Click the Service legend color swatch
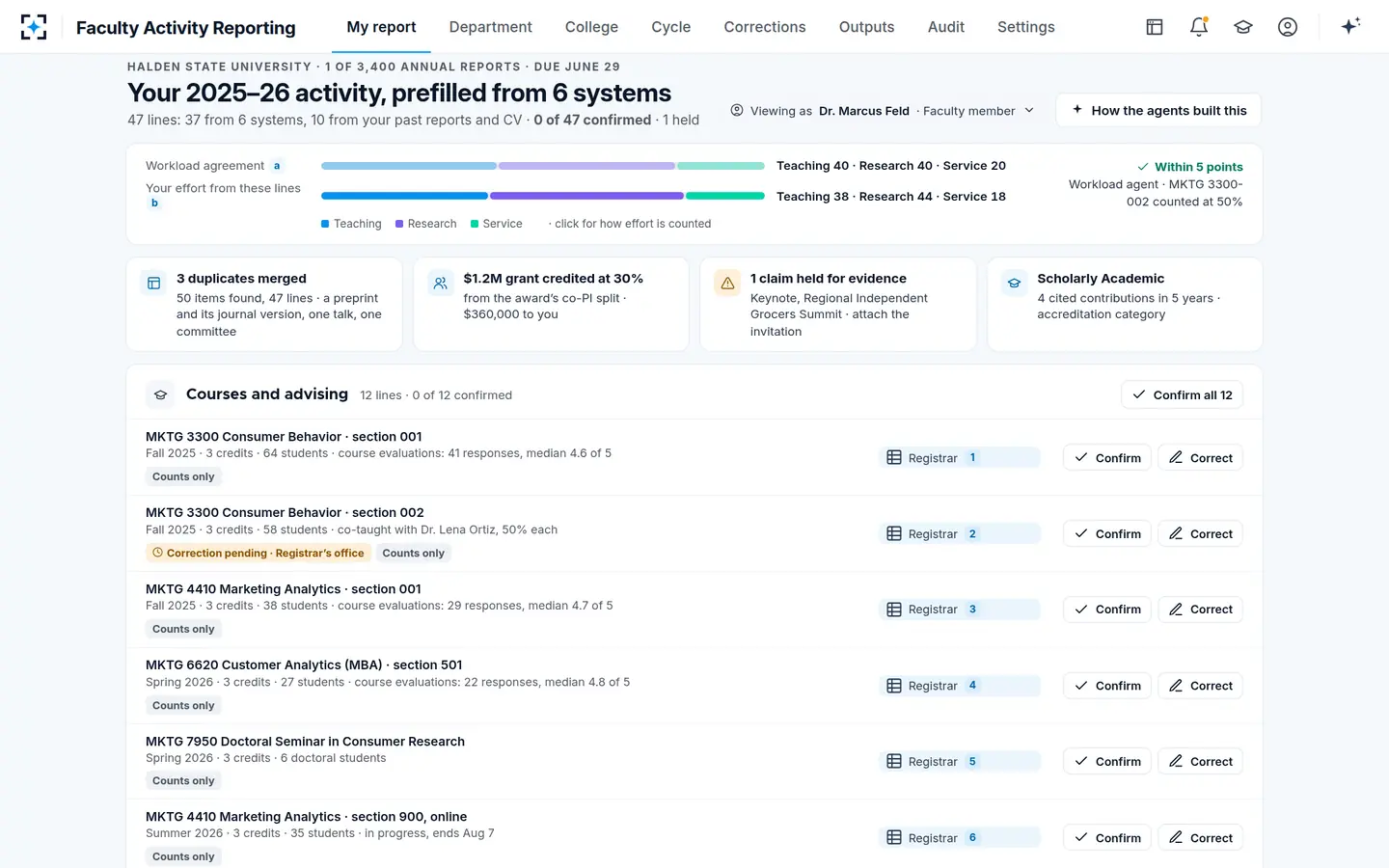 tap(475, 224)
